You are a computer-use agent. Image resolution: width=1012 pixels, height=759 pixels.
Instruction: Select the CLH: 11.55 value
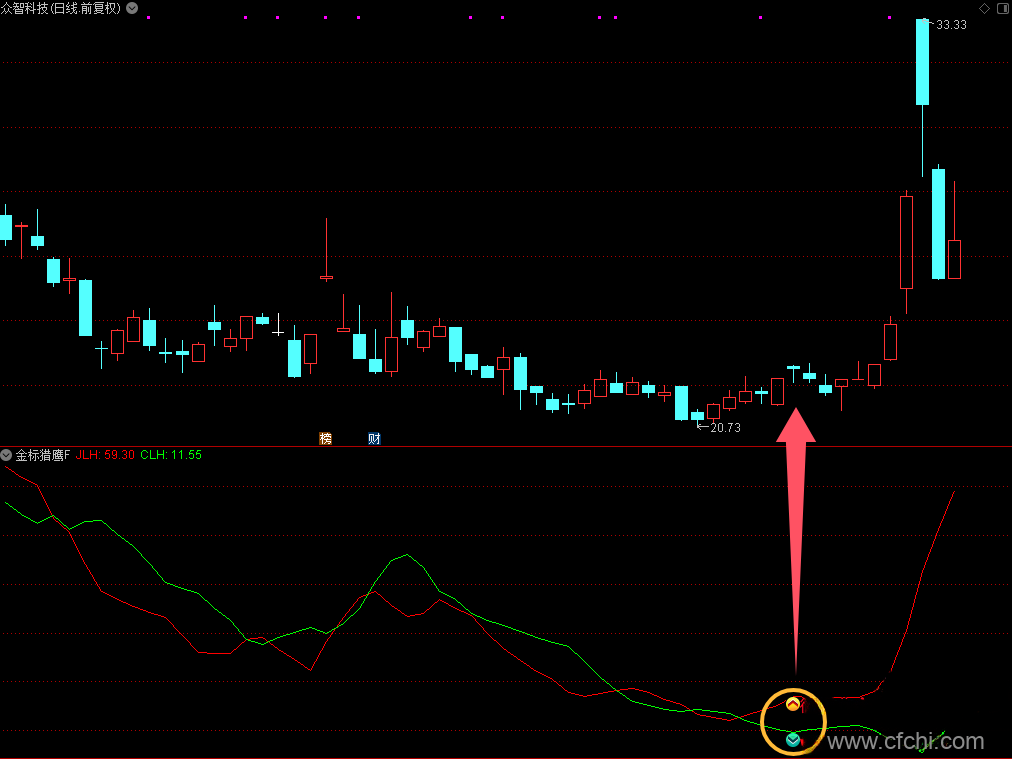pos(171,455)
